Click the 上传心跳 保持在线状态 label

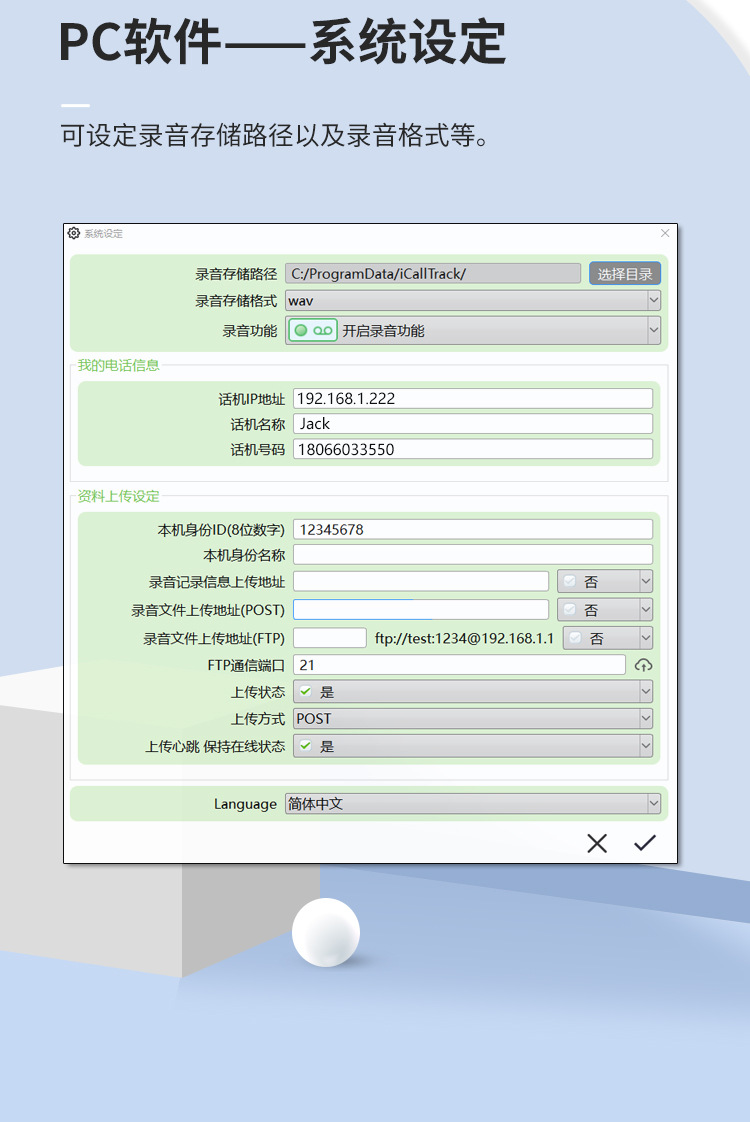point(215,747)
